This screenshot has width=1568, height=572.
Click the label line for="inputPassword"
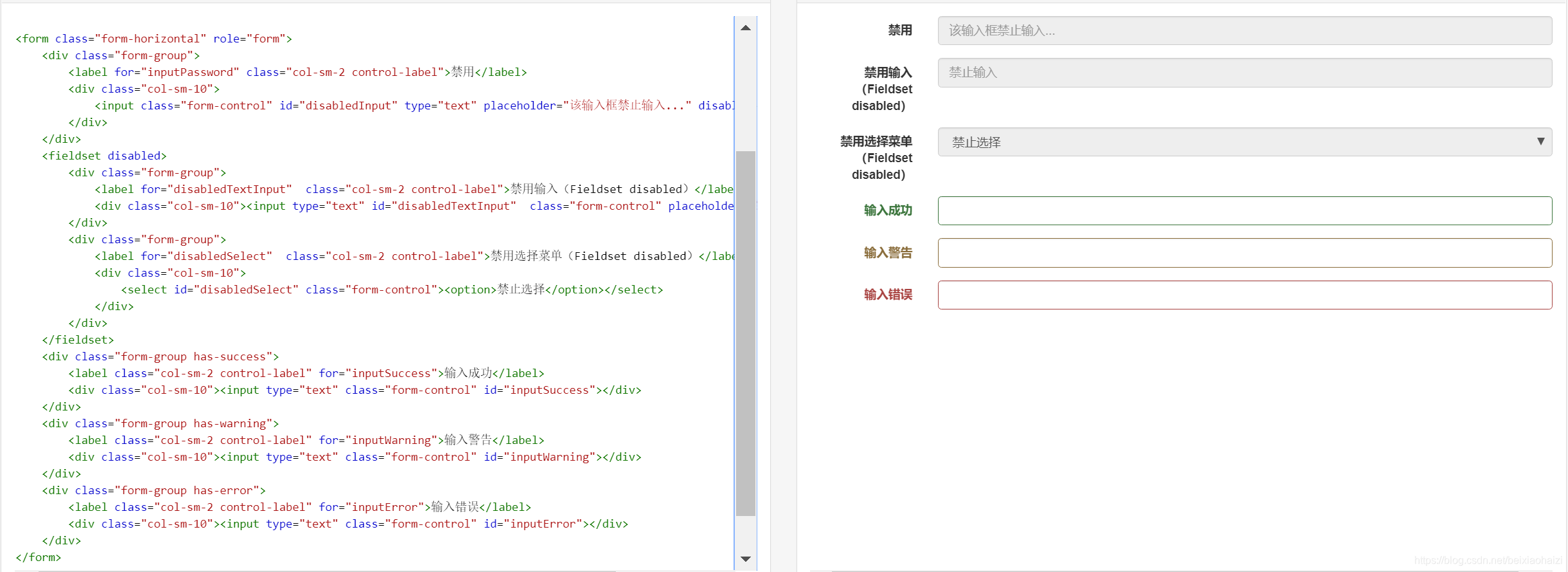click(298, 72)
